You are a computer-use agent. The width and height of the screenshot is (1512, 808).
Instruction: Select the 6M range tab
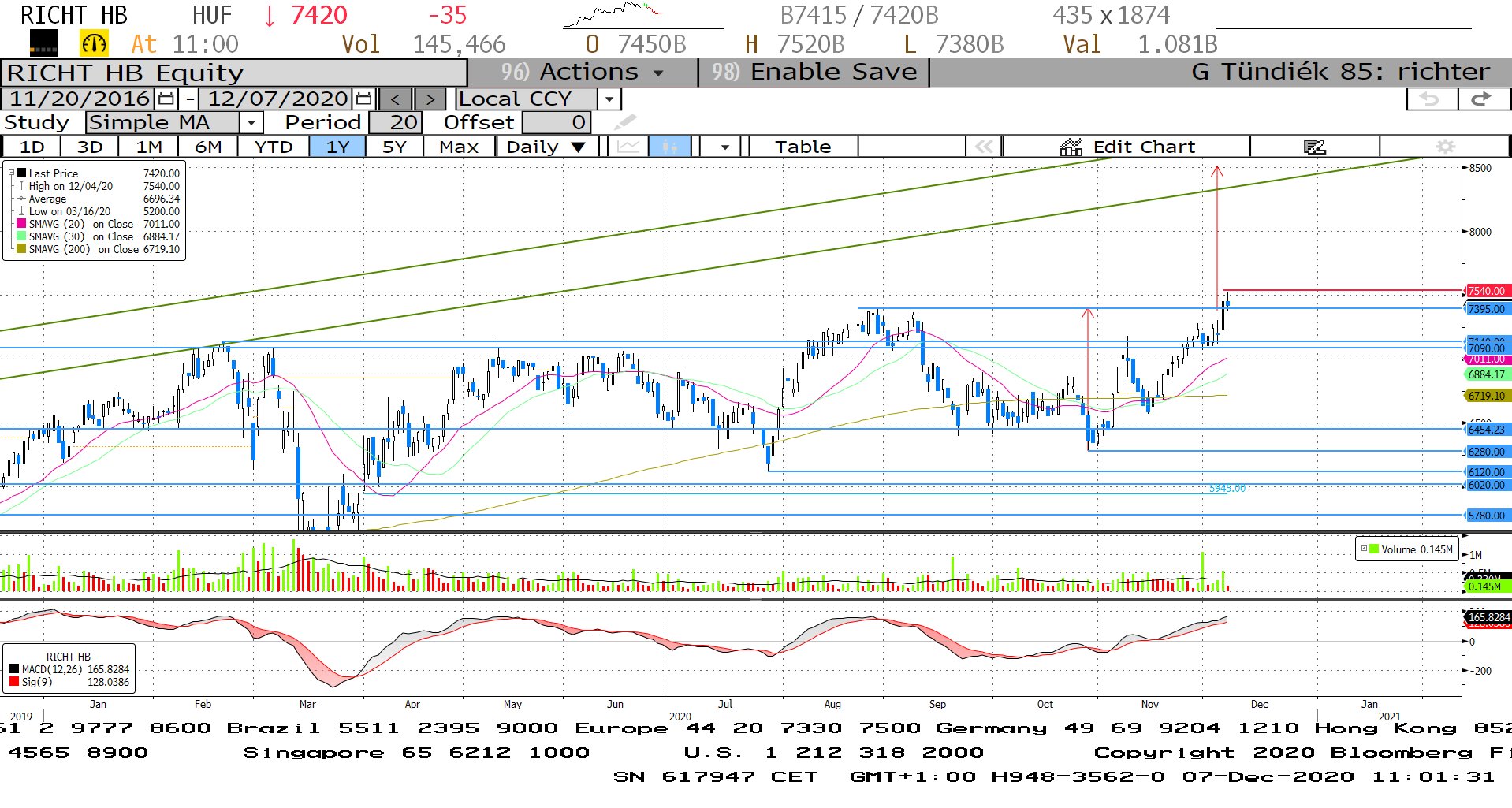click(x=208, y=147)
